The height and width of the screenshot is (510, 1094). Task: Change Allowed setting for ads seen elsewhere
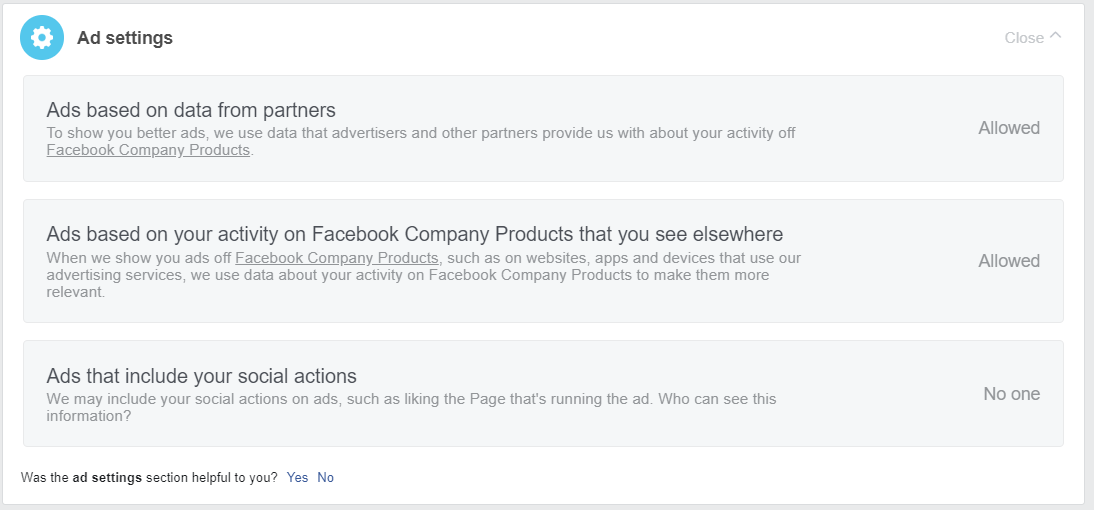click(x=1008, y=261)
